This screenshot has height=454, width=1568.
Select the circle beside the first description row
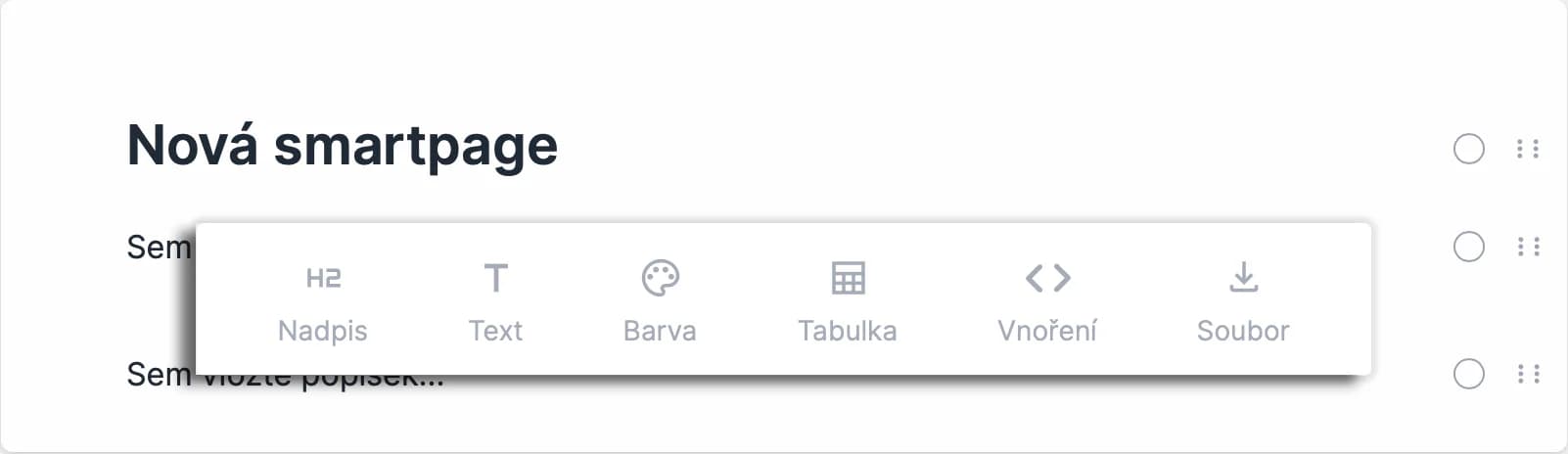coord(1468,247)
